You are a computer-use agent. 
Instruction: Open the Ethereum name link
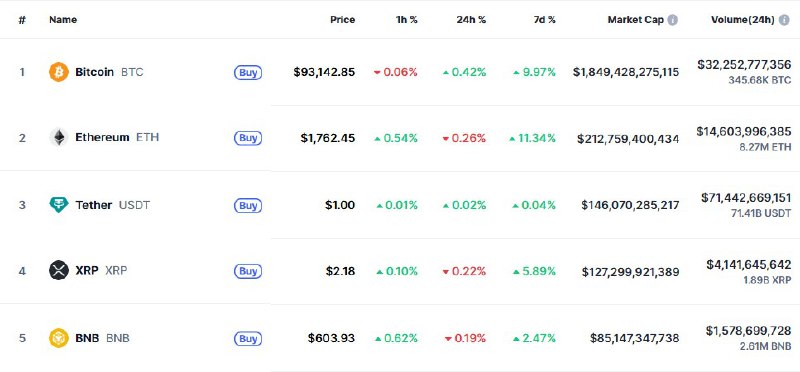[x=102, y=137]
